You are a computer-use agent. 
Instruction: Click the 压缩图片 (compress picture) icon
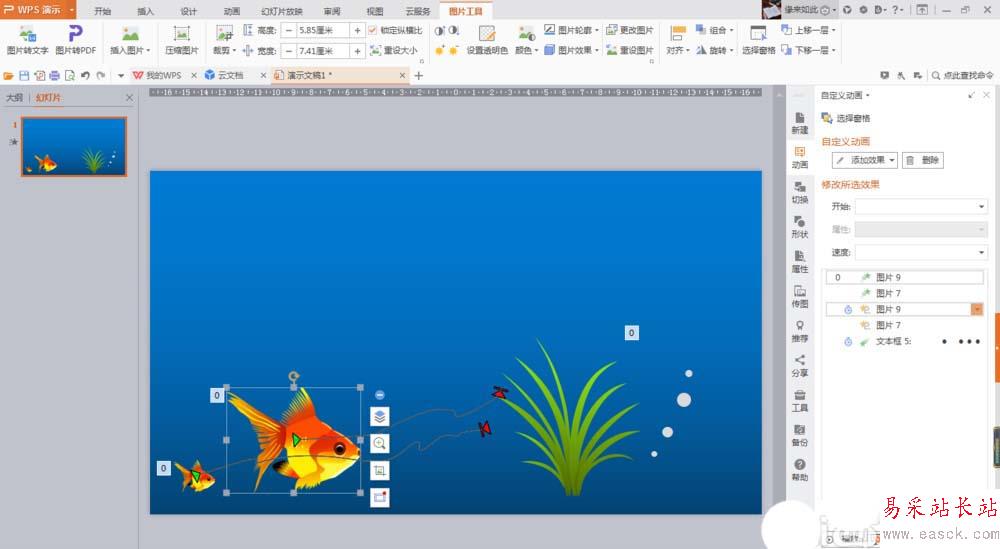(x=182, y=34)
